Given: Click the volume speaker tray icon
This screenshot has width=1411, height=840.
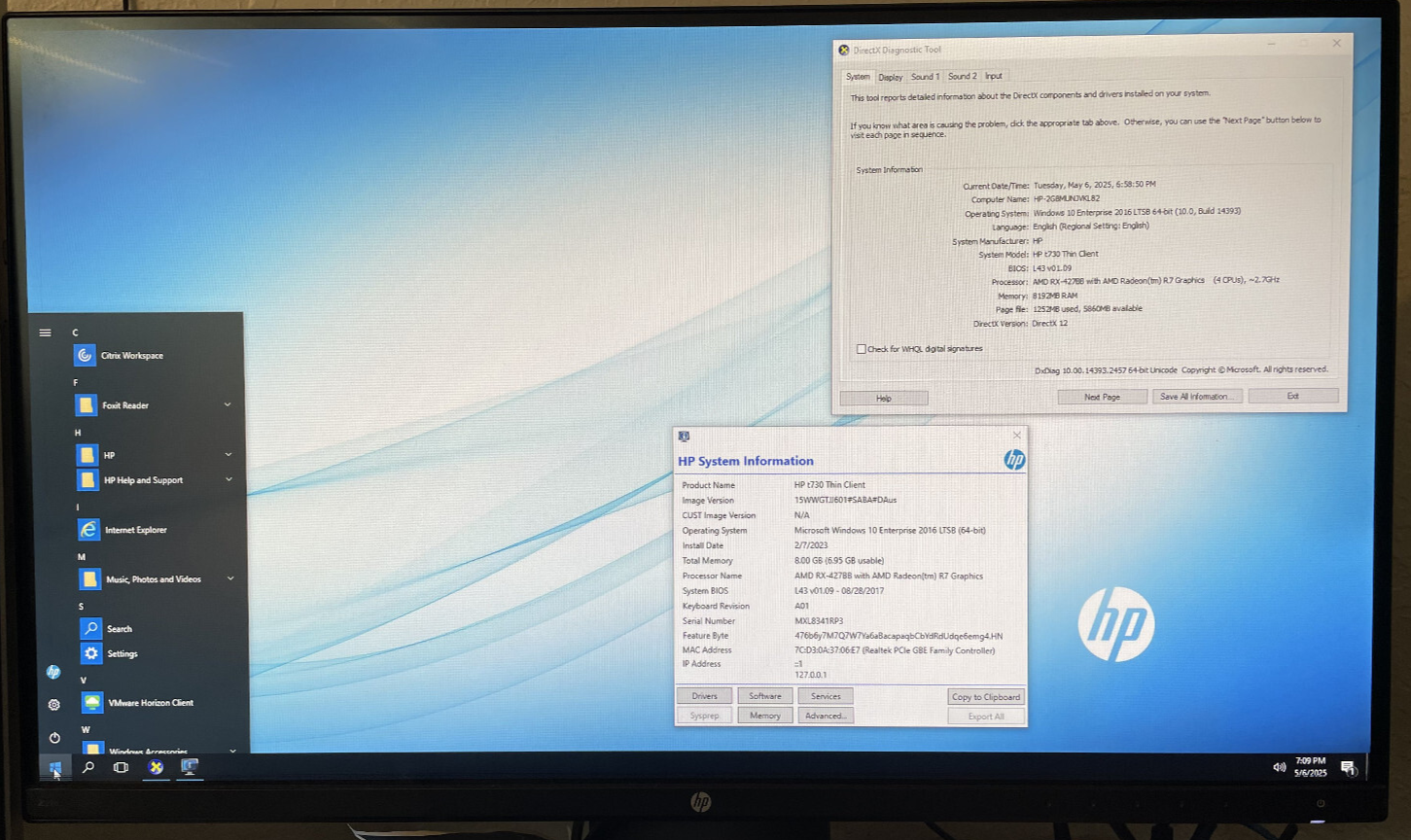Looking at the screenshot, I should [1279, 767].
